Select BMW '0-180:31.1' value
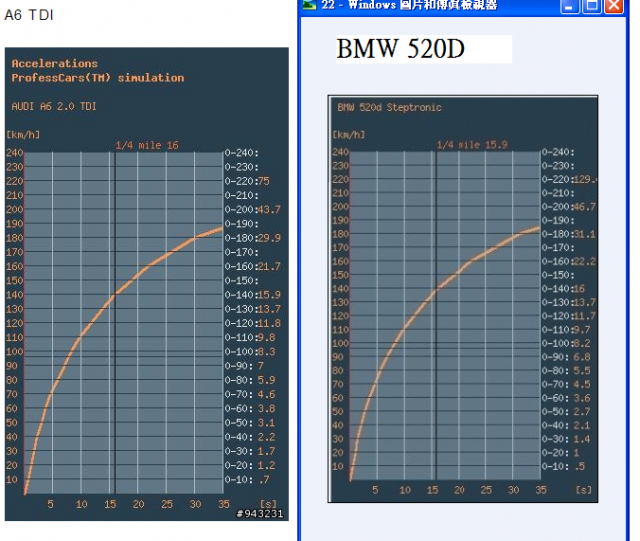The width and height of the screenshot is (640, 541). point(569,234)
